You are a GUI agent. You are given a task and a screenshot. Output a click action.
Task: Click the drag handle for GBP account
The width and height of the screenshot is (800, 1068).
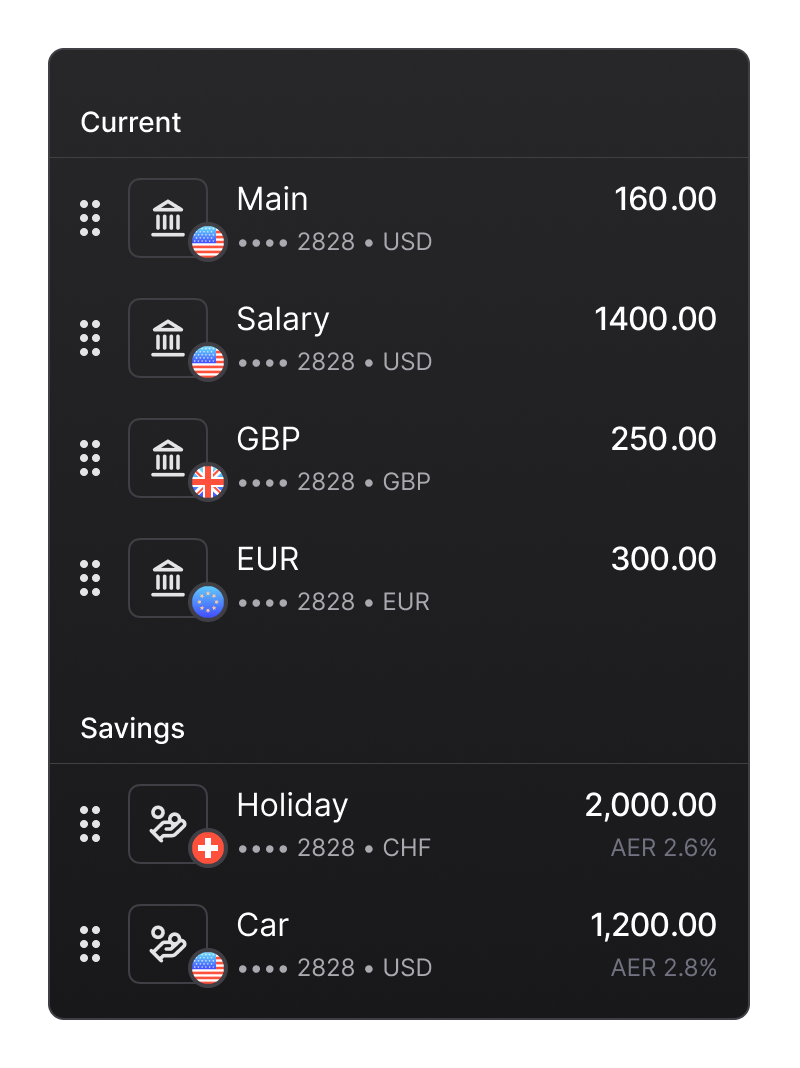tap(90, 458)
